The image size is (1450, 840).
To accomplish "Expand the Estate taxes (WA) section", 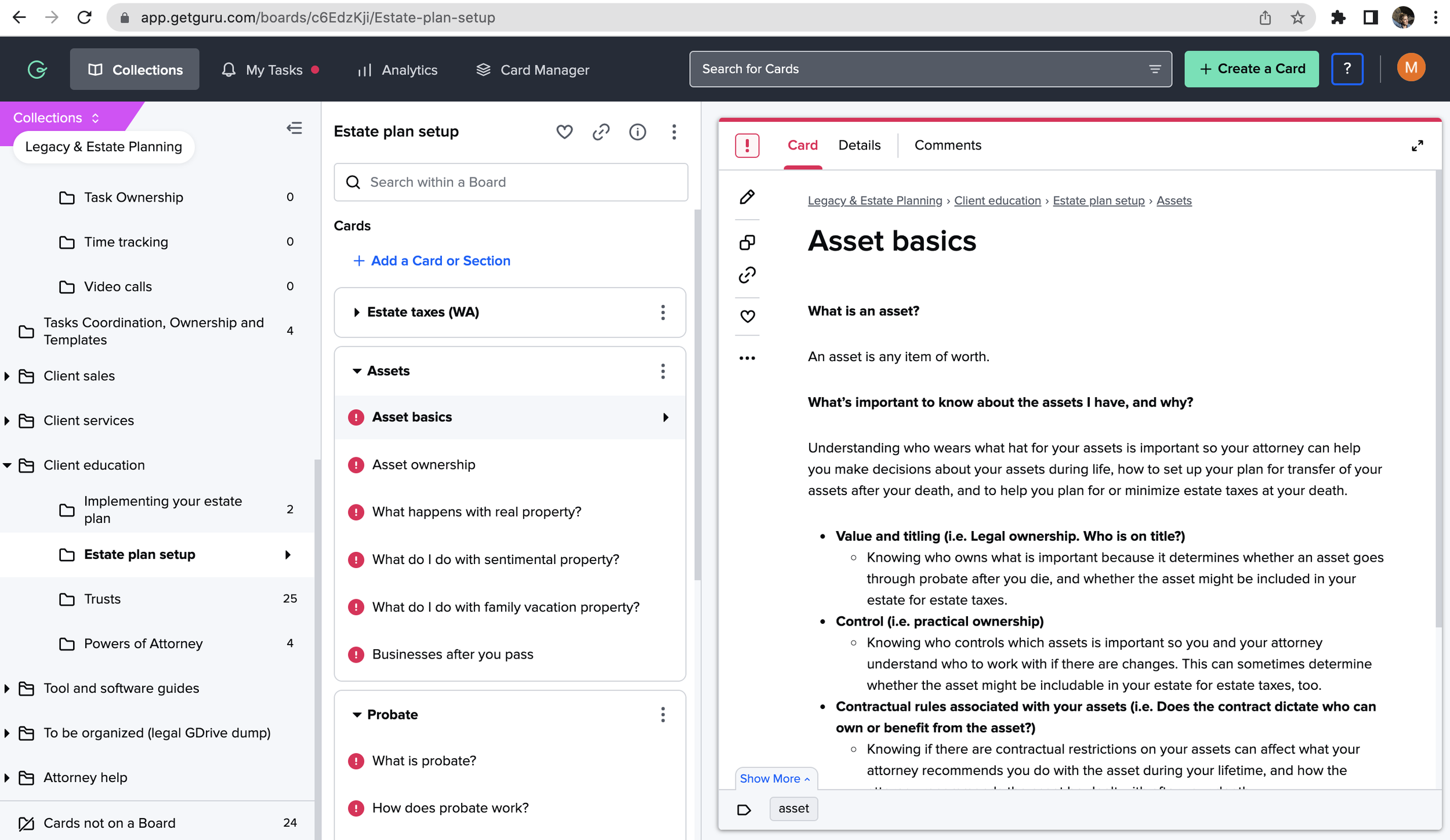I will point(357,312).
